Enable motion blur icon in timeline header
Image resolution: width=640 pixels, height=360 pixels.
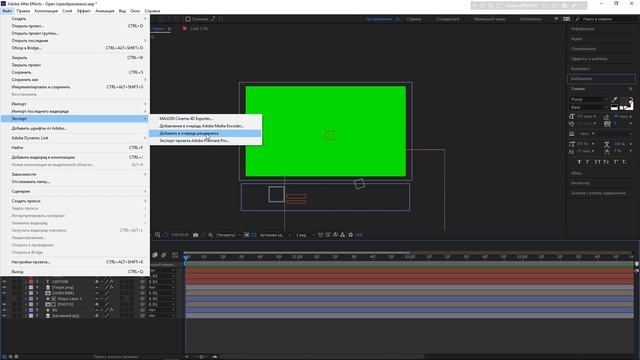(164, 255)
